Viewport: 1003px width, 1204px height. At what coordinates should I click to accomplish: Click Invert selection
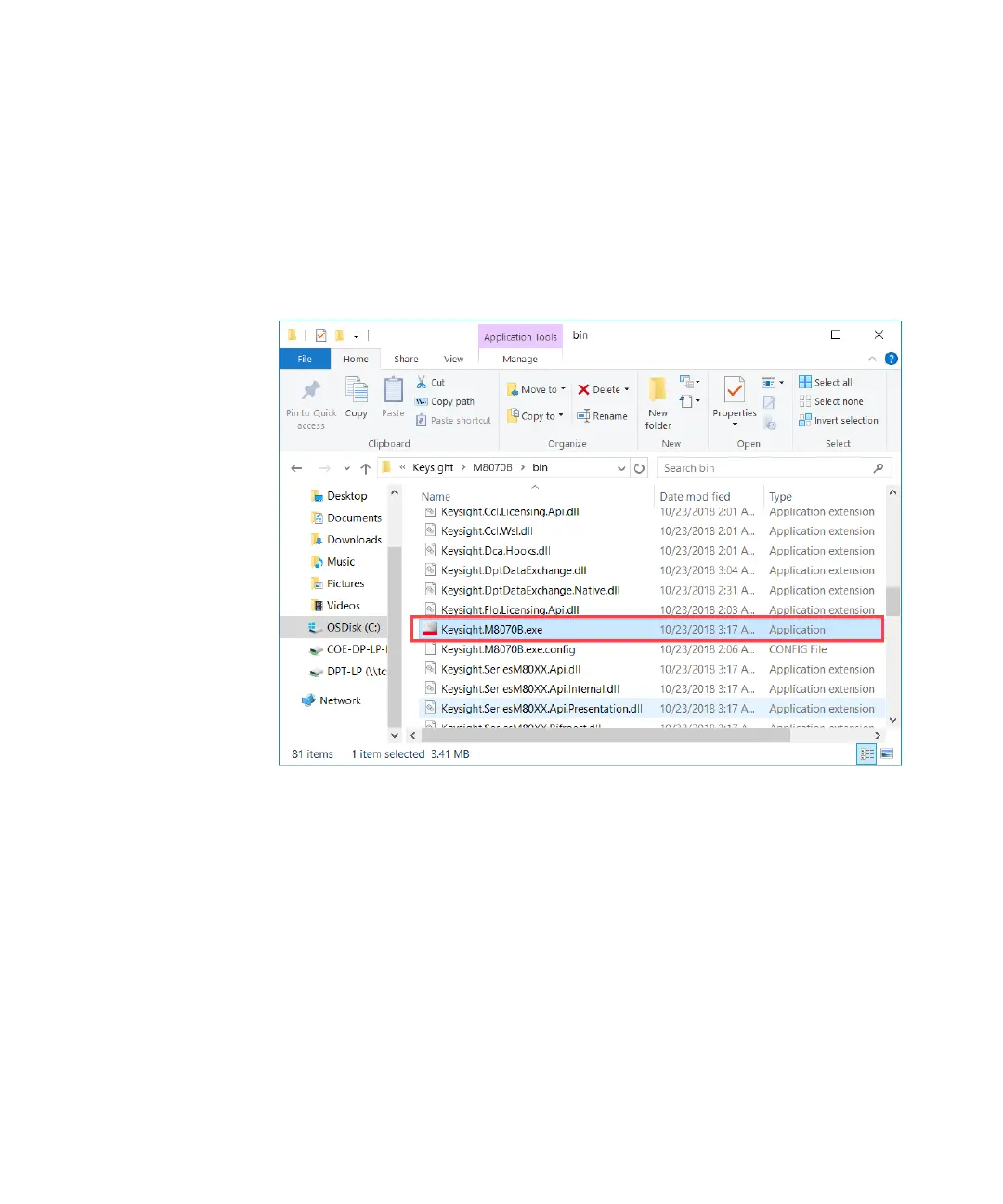tap(838, 420)
